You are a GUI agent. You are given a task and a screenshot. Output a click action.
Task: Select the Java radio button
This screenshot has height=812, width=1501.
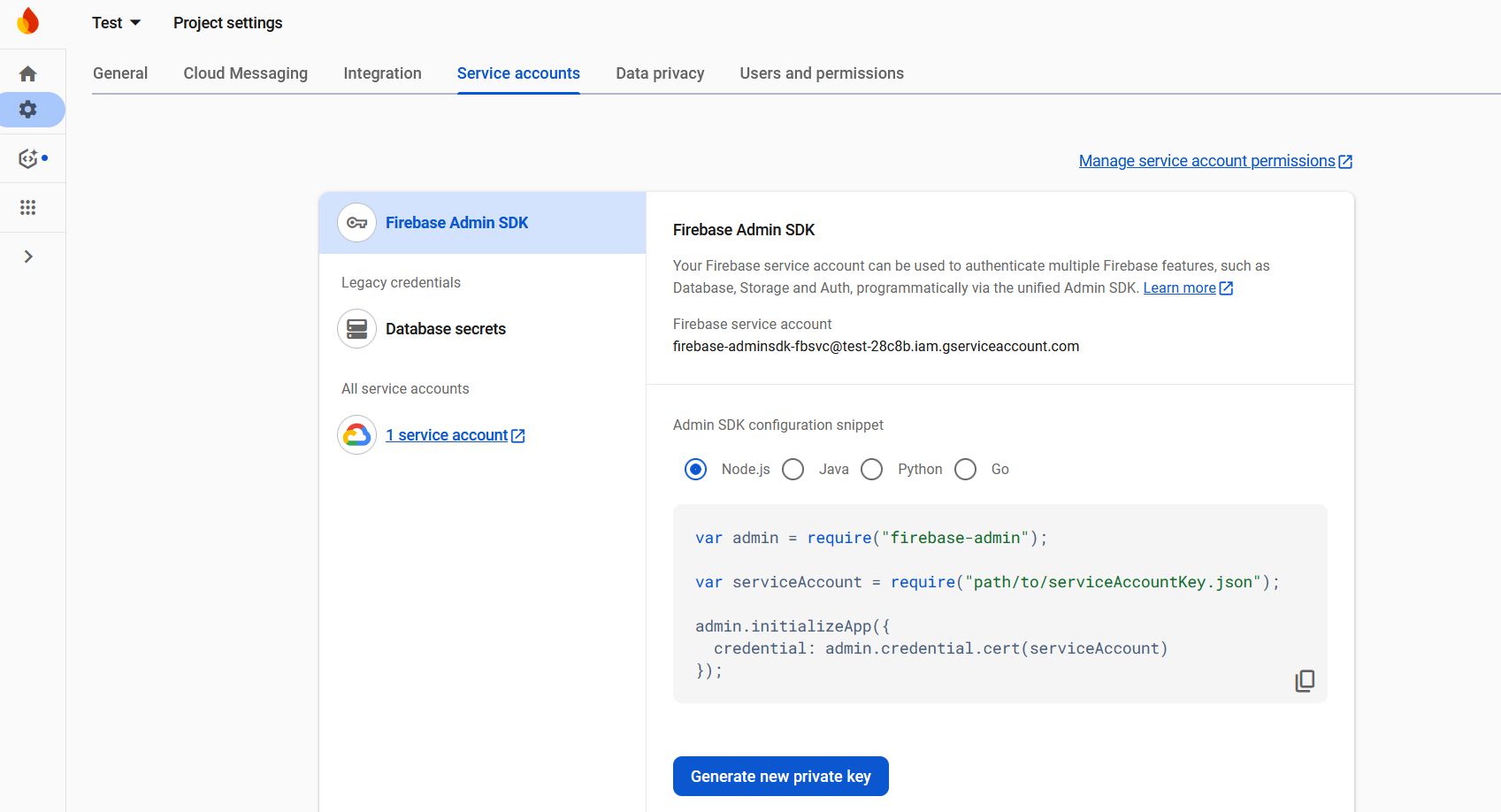(793, 470)
